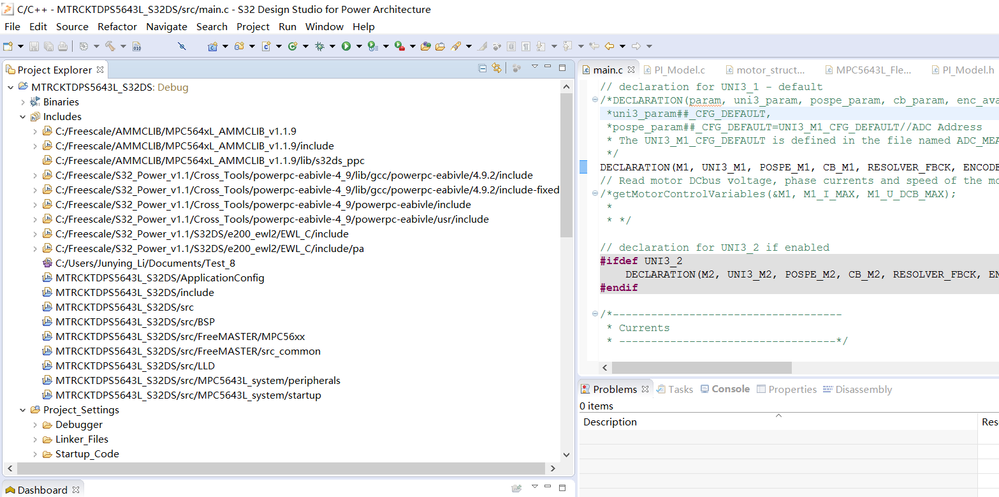Click the Save All toolbar icon
Screen dimensions: 999x497
48,46
